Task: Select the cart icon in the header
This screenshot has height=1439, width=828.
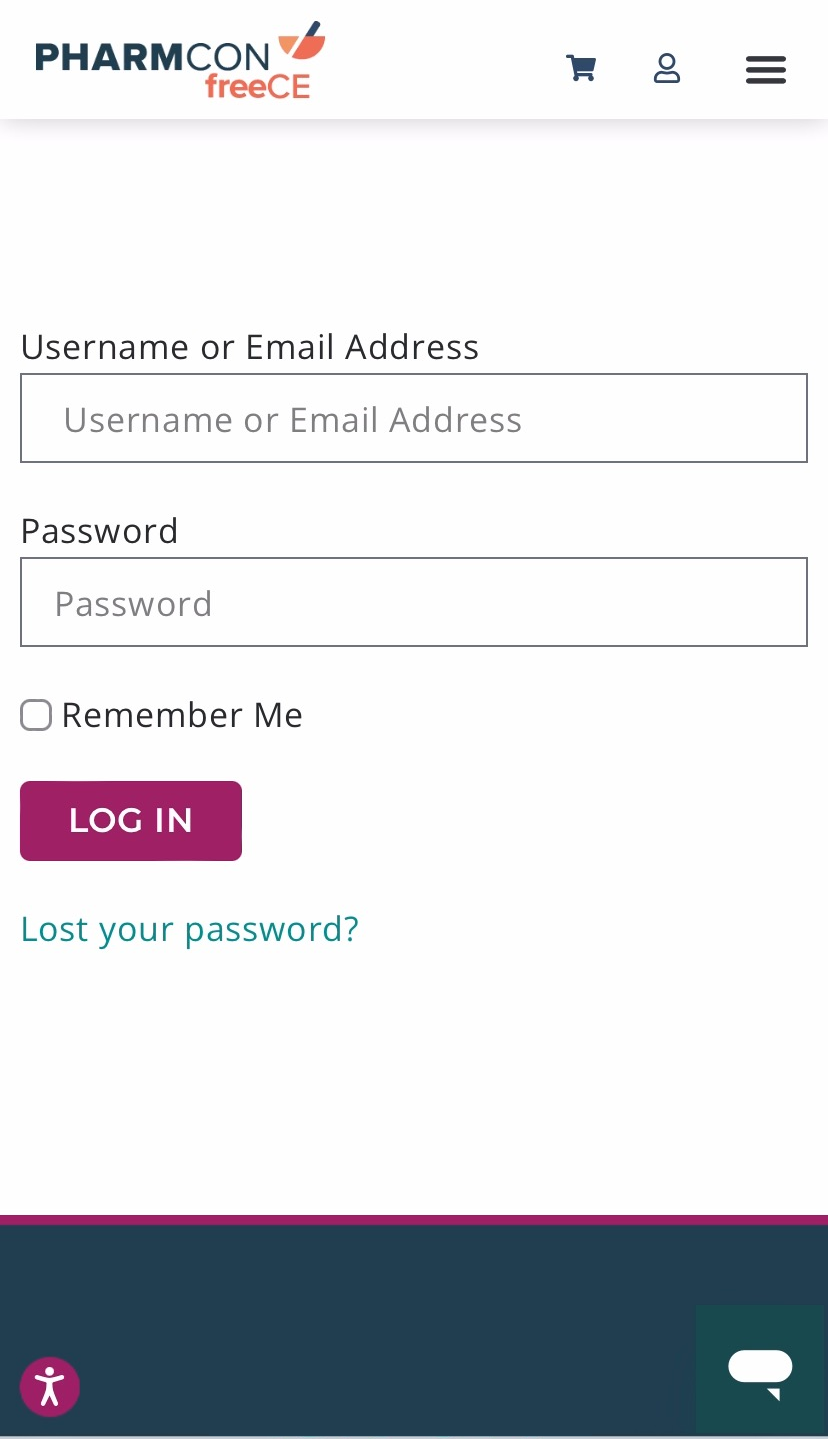Action: (x=580, y=68)
